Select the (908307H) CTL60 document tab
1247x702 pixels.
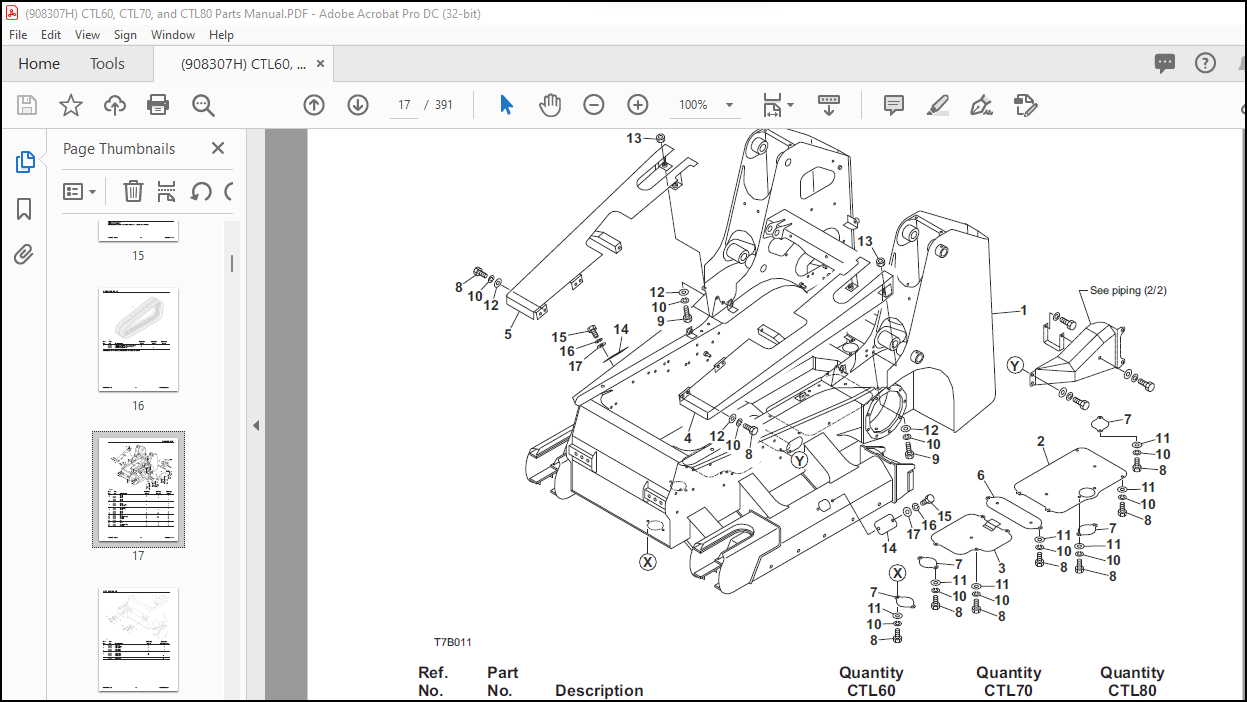pos(243,63)
